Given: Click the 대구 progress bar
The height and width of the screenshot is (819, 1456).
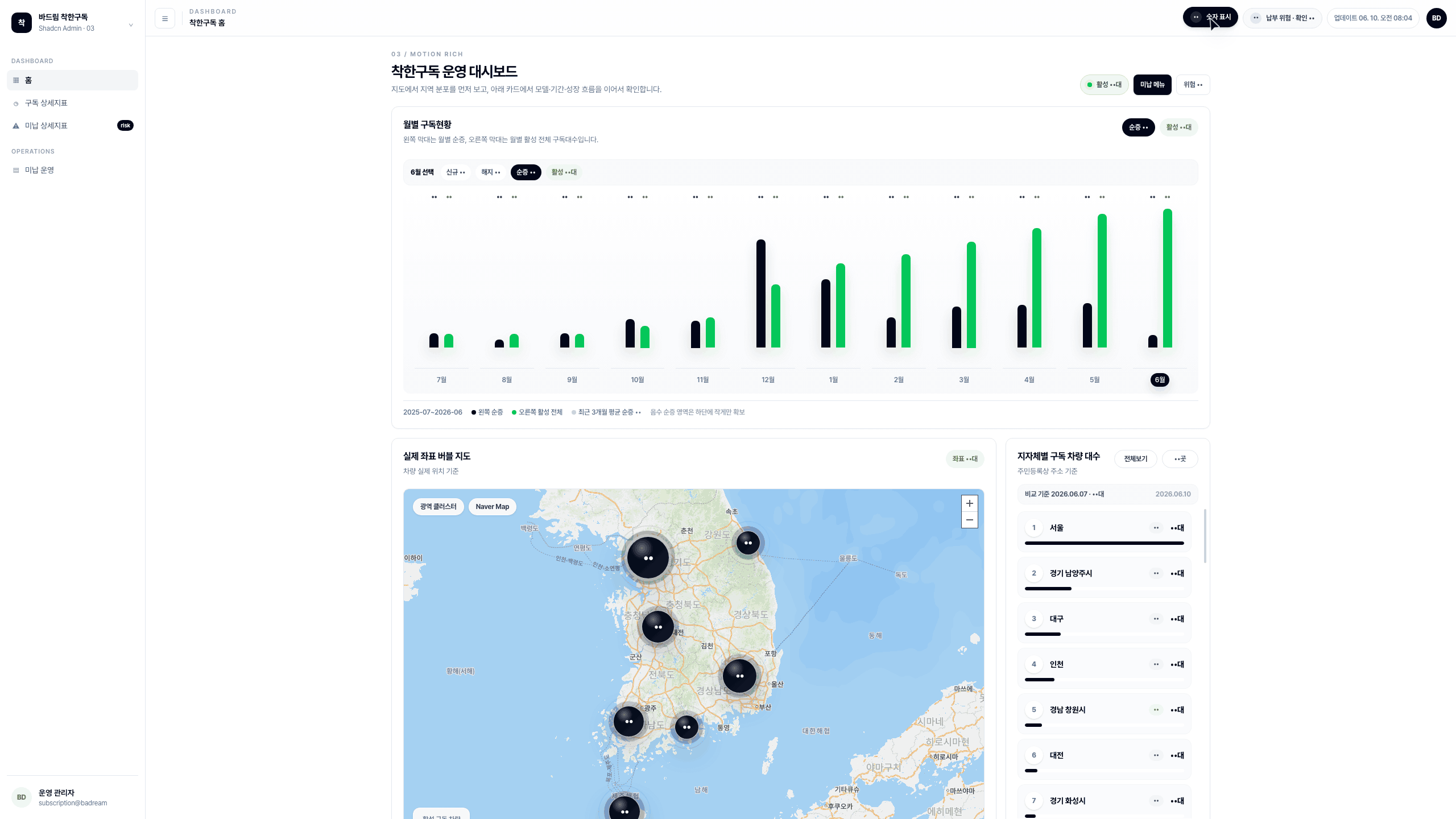Looking at the screenshot, I should pyautogui.click(x=1105, y=634).
